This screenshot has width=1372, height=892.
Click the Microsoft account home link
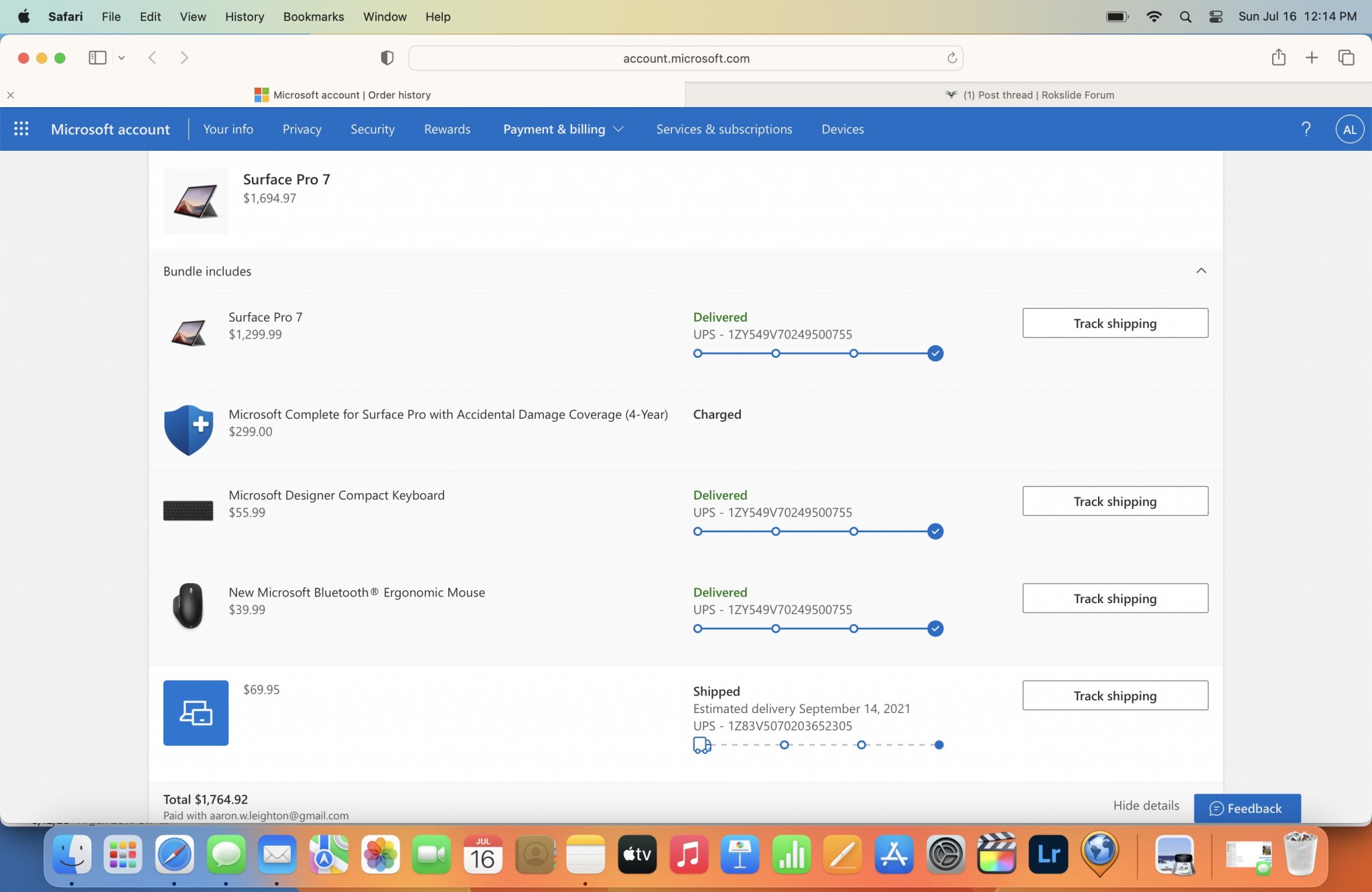tap(110, 129)
